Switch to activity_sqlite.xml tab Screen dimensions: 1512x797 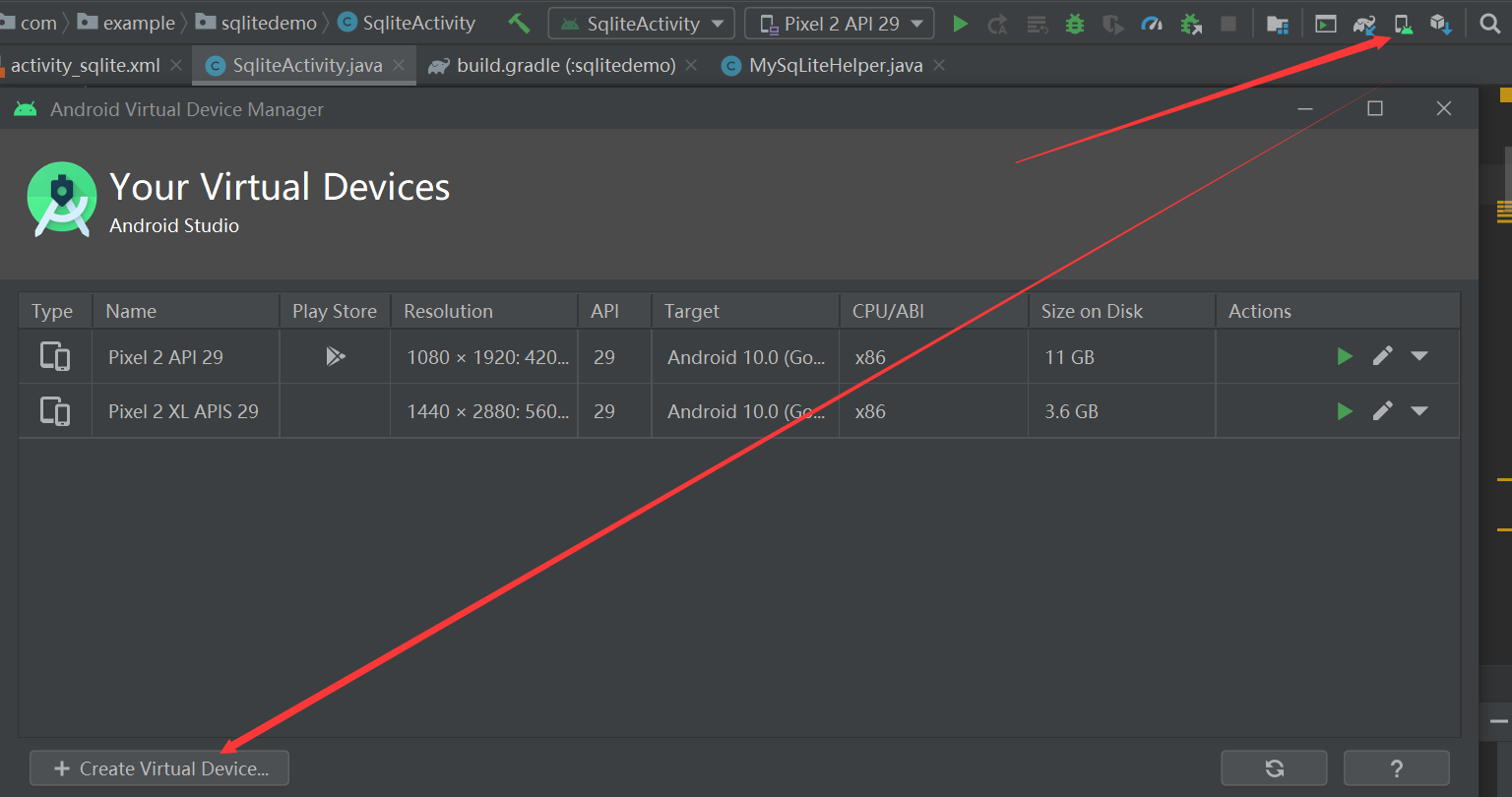84,66
